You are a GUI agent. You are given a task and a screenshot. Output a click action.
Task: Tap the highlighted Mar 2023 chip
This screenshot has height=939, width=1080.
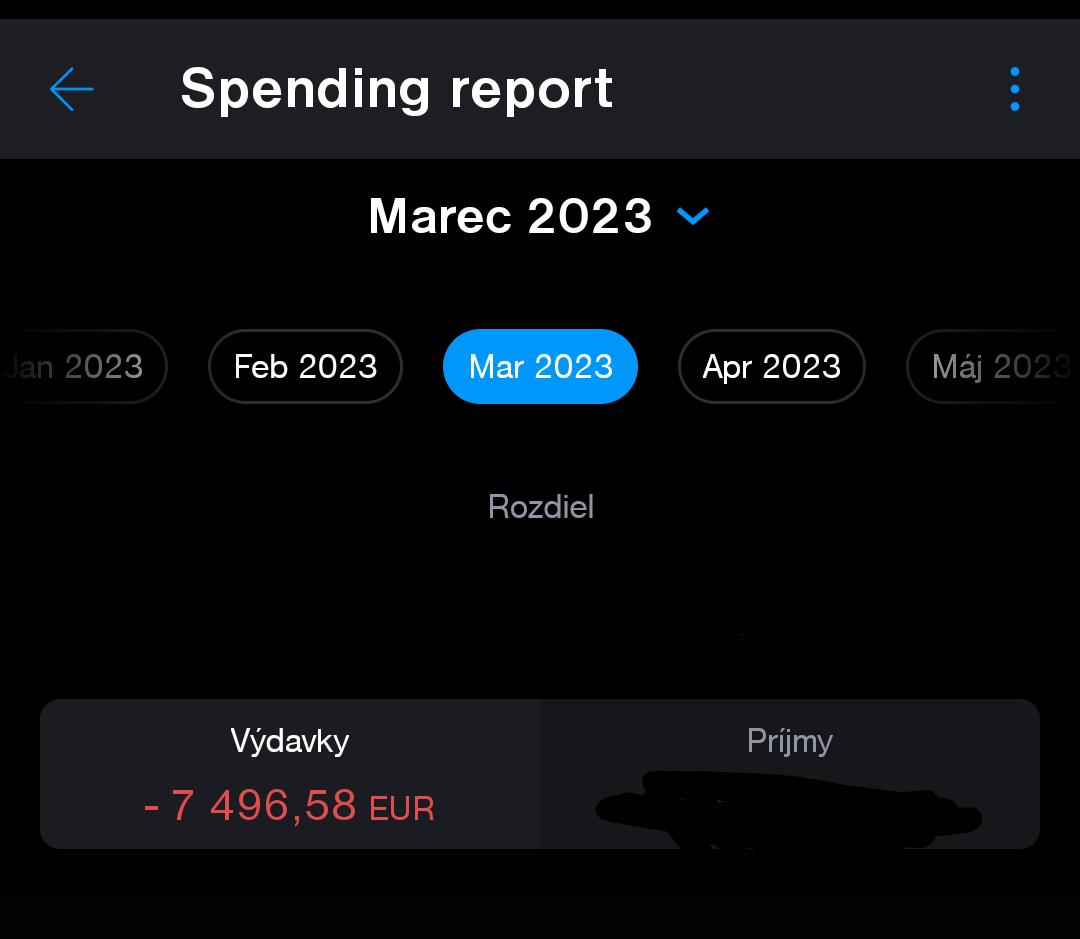click(x=540, y=367)
